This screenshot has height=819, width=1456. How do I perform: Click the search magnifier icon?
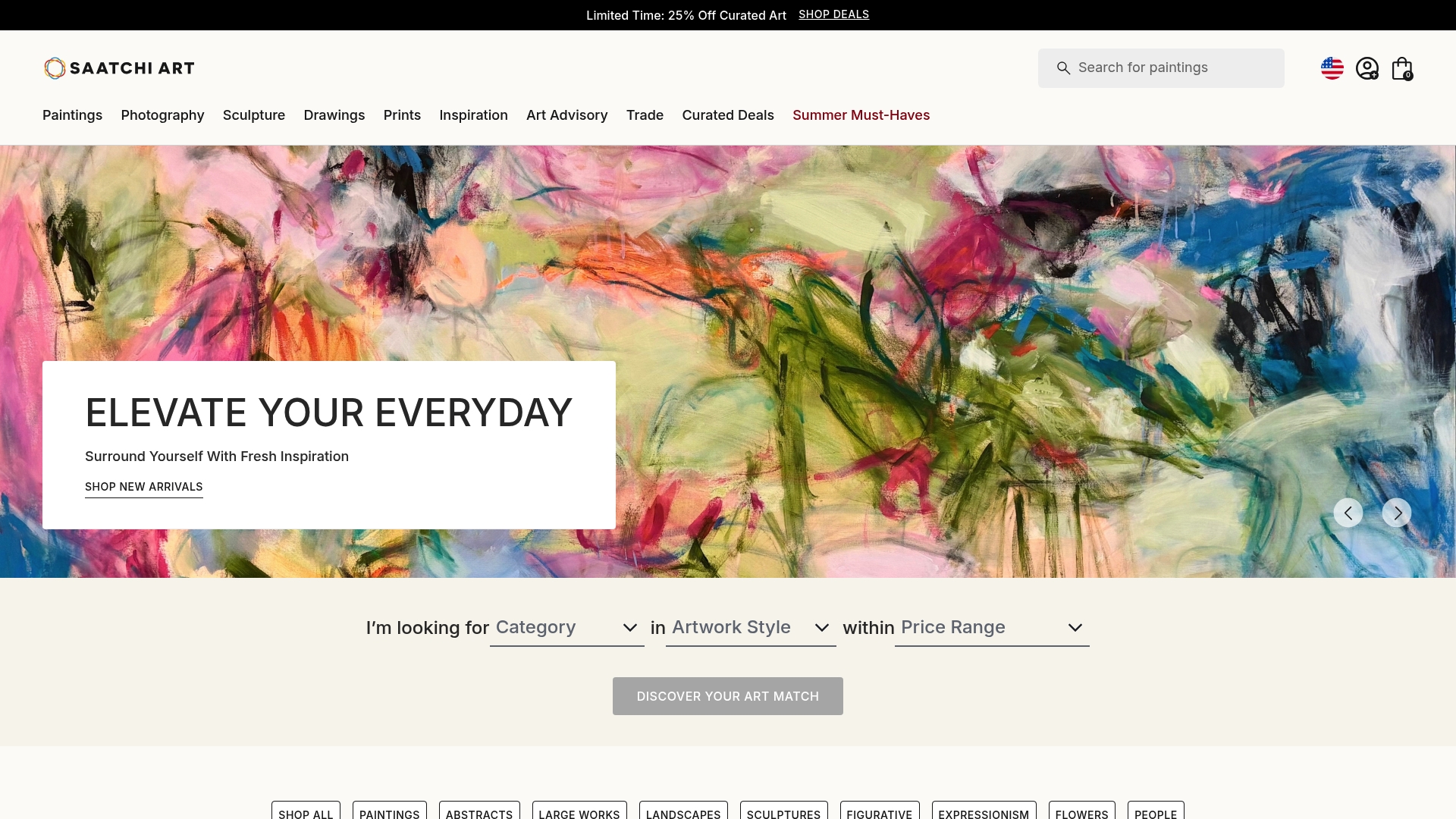click(1064, 68)
